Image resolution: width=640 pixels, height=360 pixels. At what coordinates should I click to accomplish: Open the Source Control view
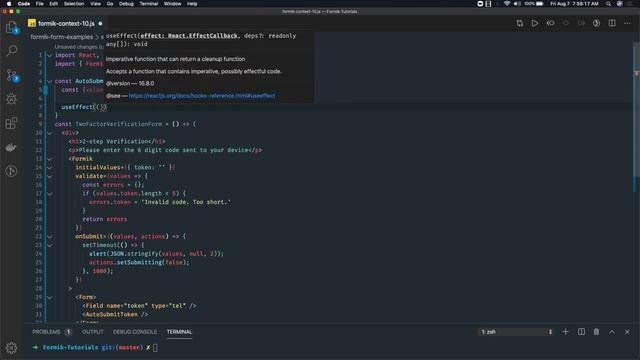(11, 75)
